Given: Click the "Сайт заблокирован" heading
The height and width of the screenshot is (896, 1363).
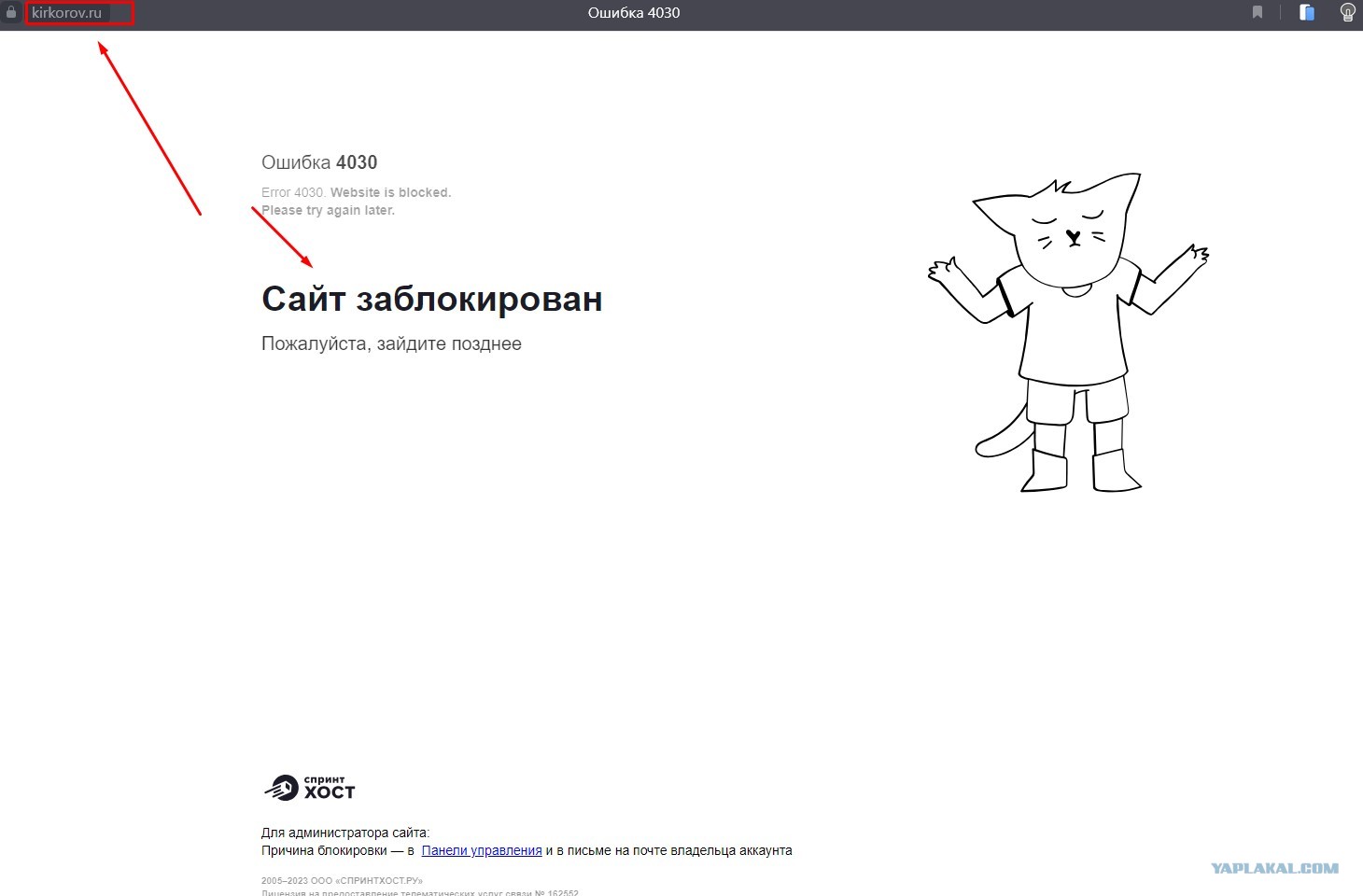Looking at the screenshot, I should click(432, 299).
